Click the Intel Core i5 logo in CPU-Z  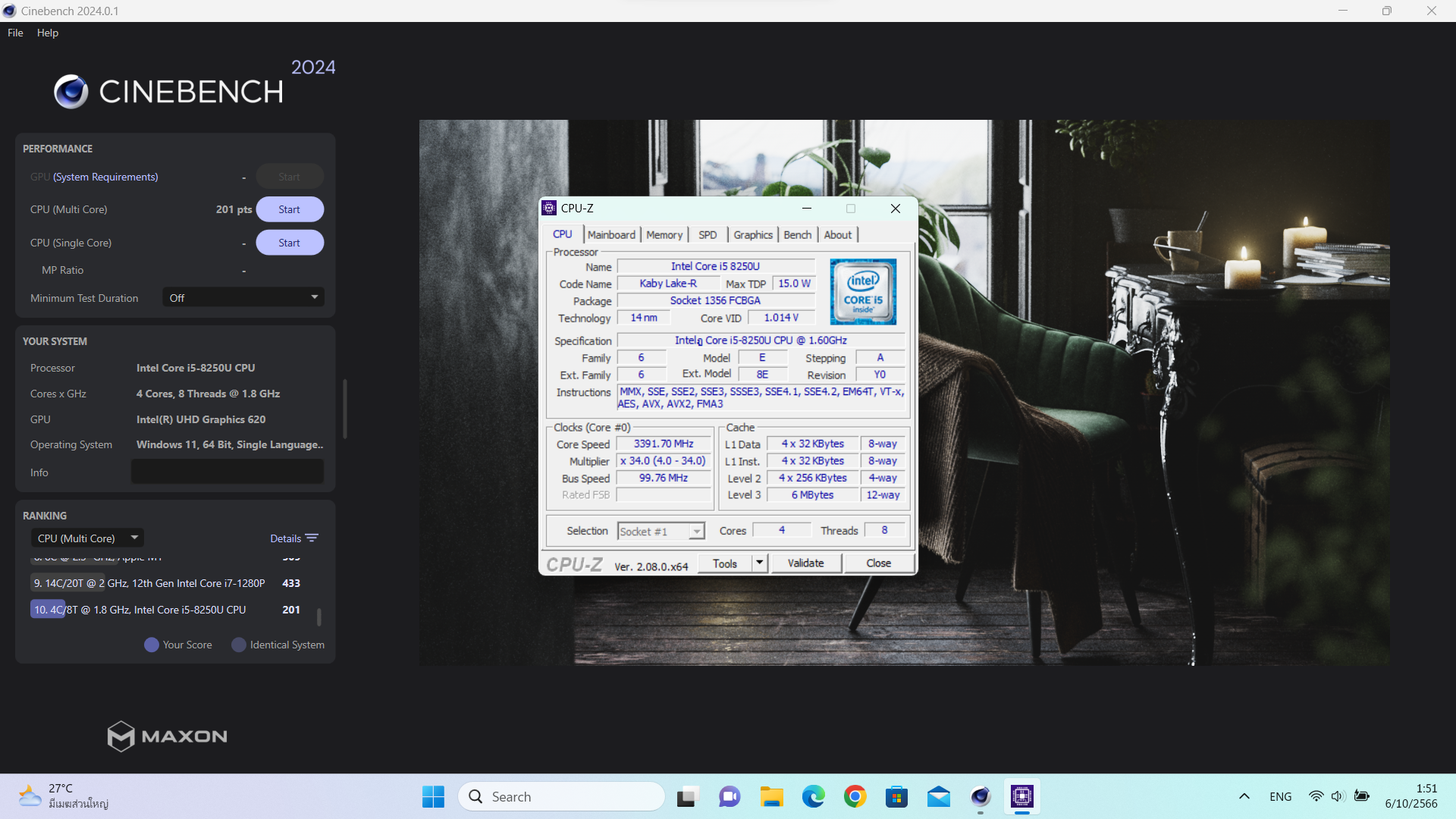tap(863, 292)
